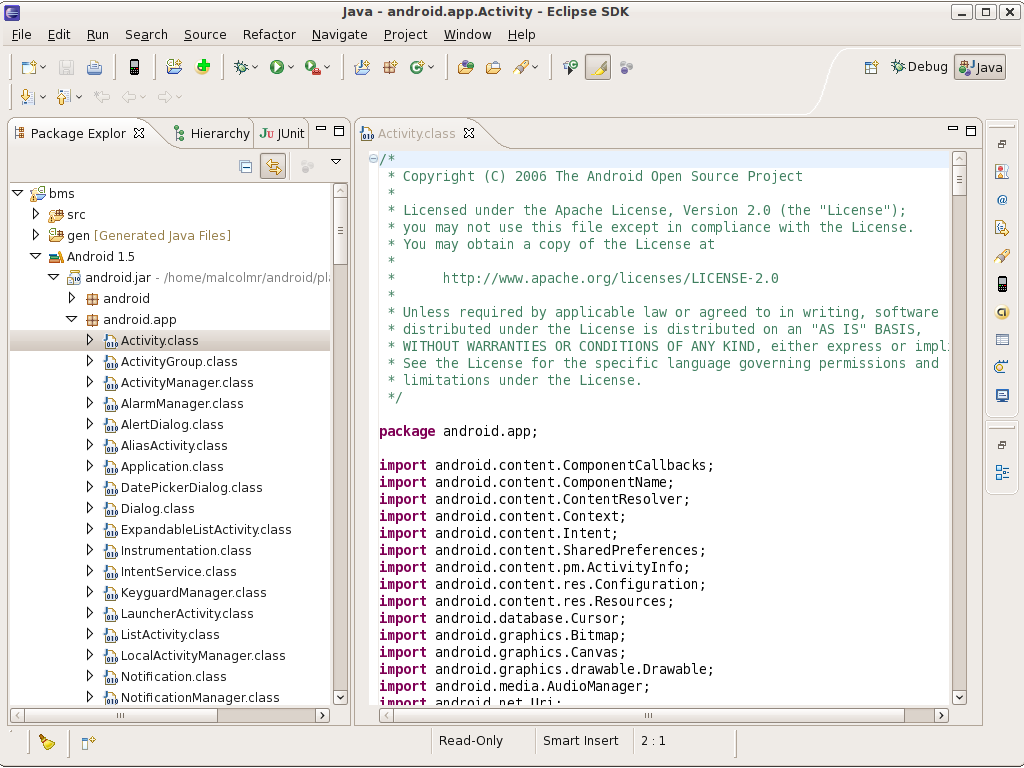Toggle Link with Editor in Package Explorer
This screenshot has width=1024, height=768.
coord(274,166)
